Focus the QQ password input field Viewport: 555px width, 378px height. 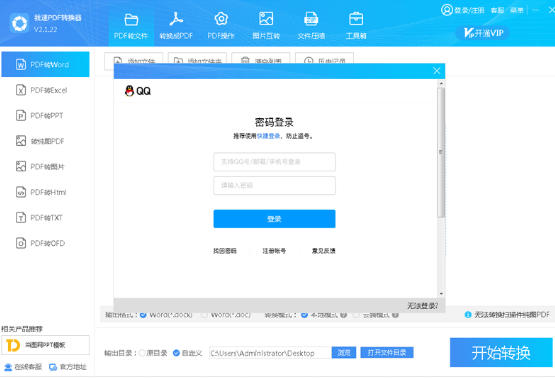[274, 185]
